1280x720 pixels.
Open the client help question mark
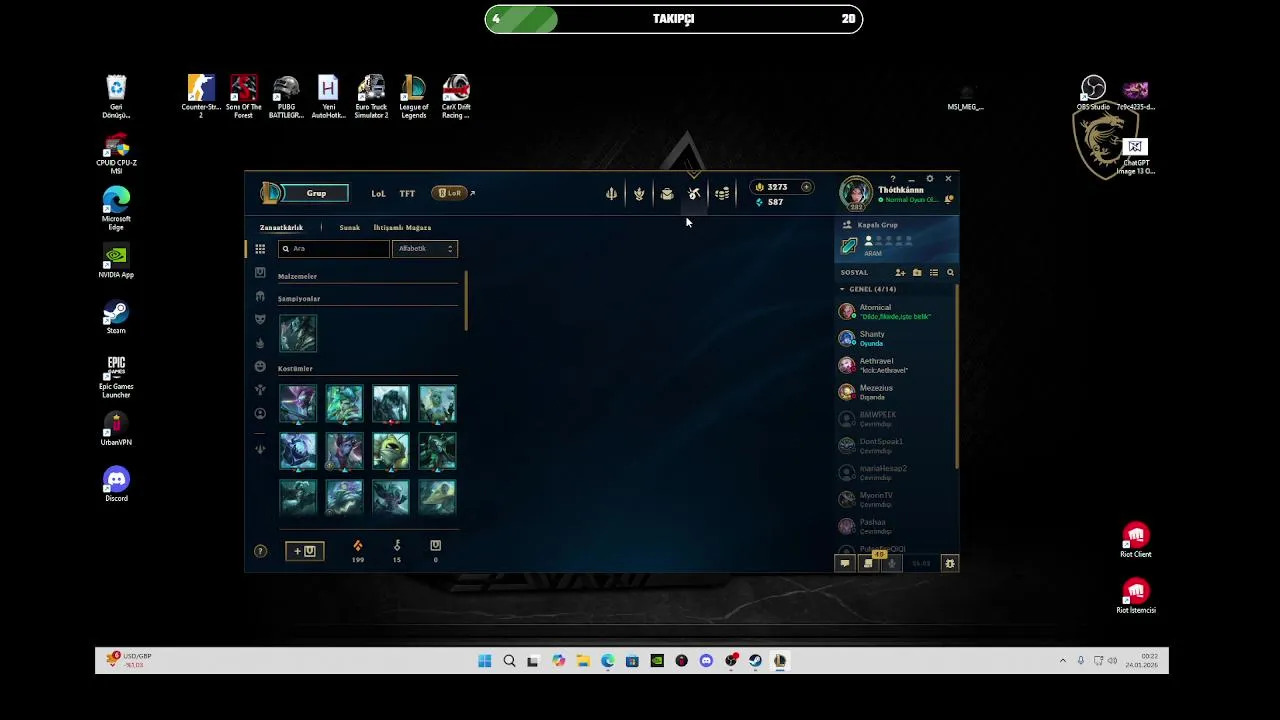893,179
